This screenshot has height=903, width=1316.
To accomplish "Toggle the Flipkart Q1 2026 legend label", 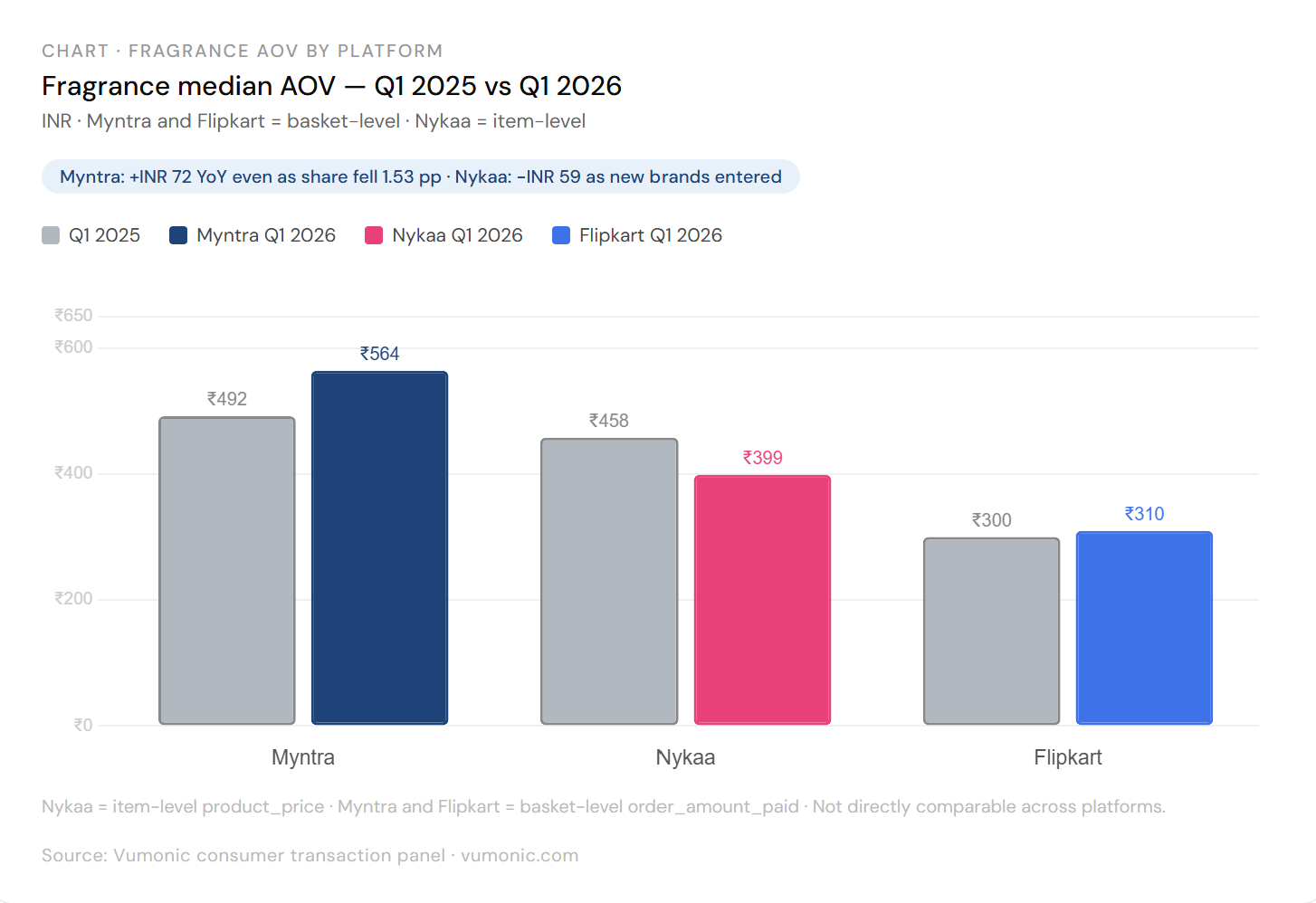I will coord(651,235).
